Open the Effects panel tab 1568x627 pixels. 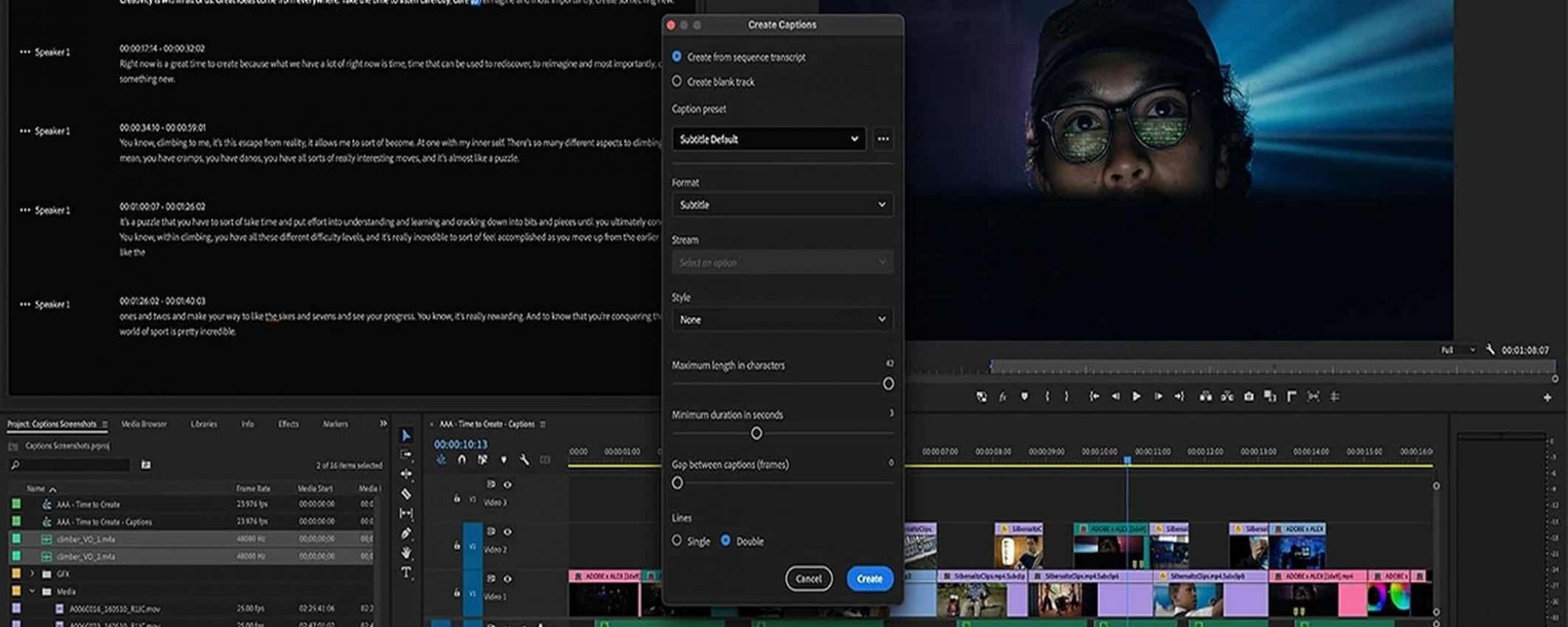(288, 424)
